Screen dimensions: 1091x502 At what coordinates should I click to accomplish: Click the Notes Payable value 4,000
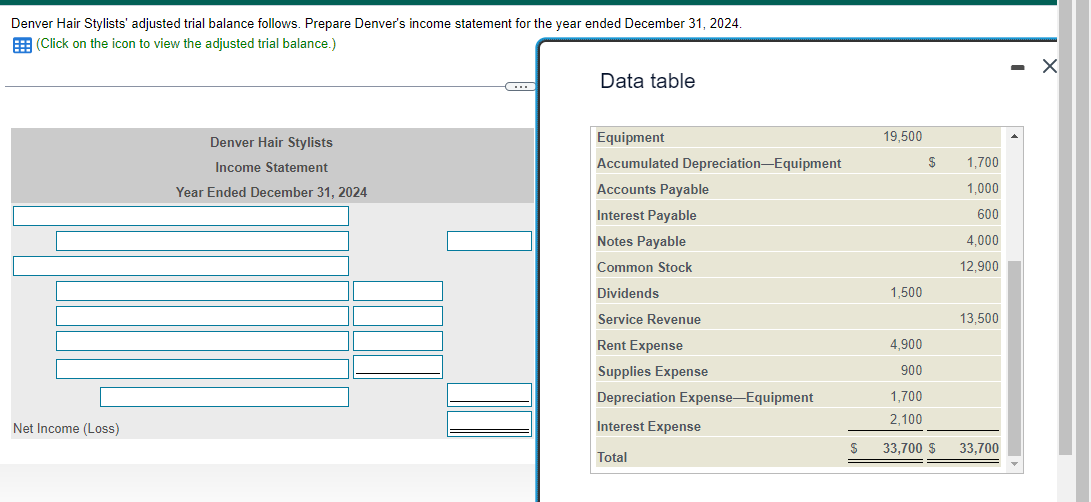point(982,240)
